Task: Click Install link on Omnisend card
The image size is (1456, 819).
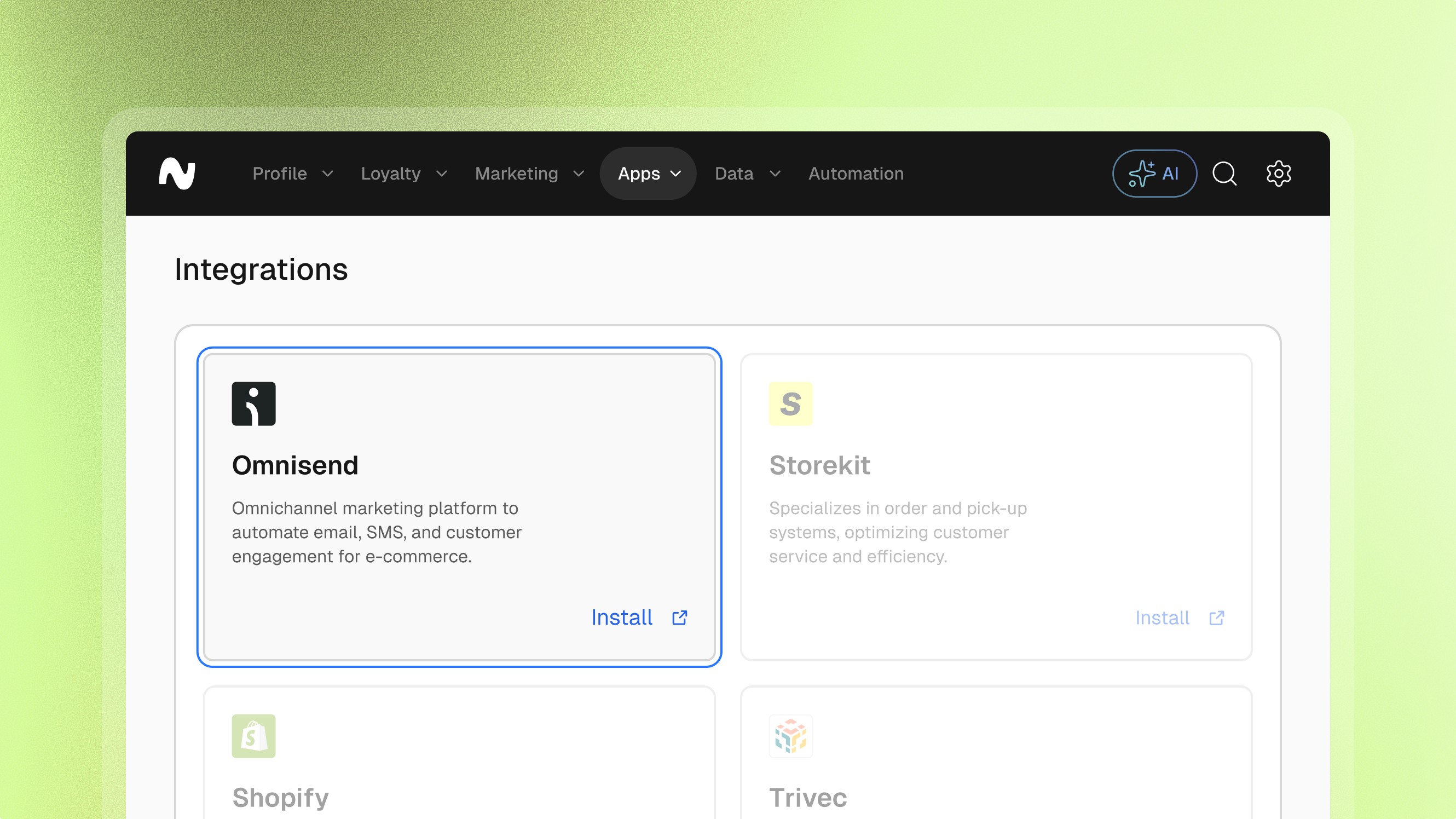Action: coord(622,618)
